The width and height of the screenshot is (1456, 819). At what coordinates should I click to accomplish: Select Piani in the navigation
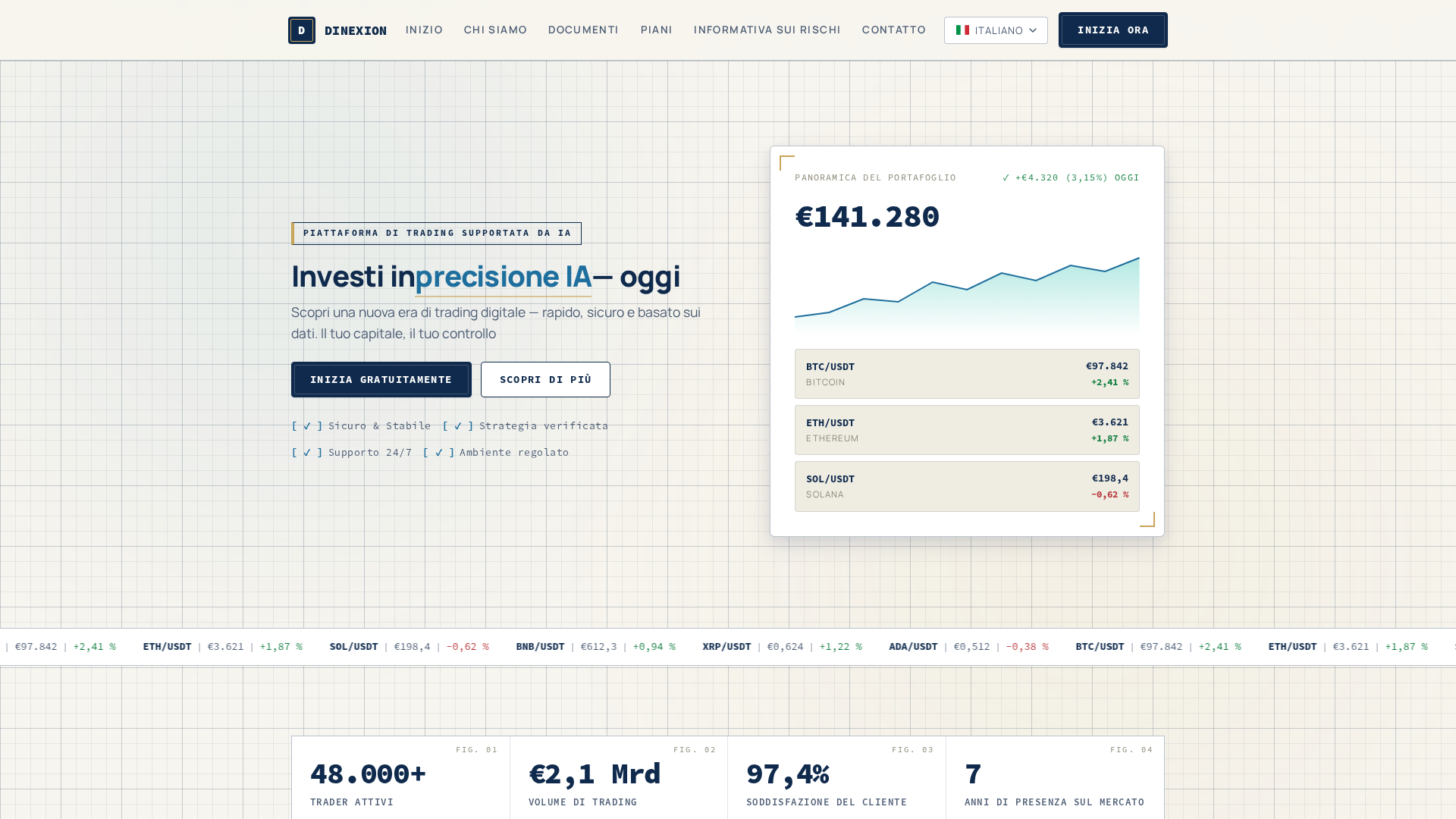pyautogui.click(x=656, y=30)
